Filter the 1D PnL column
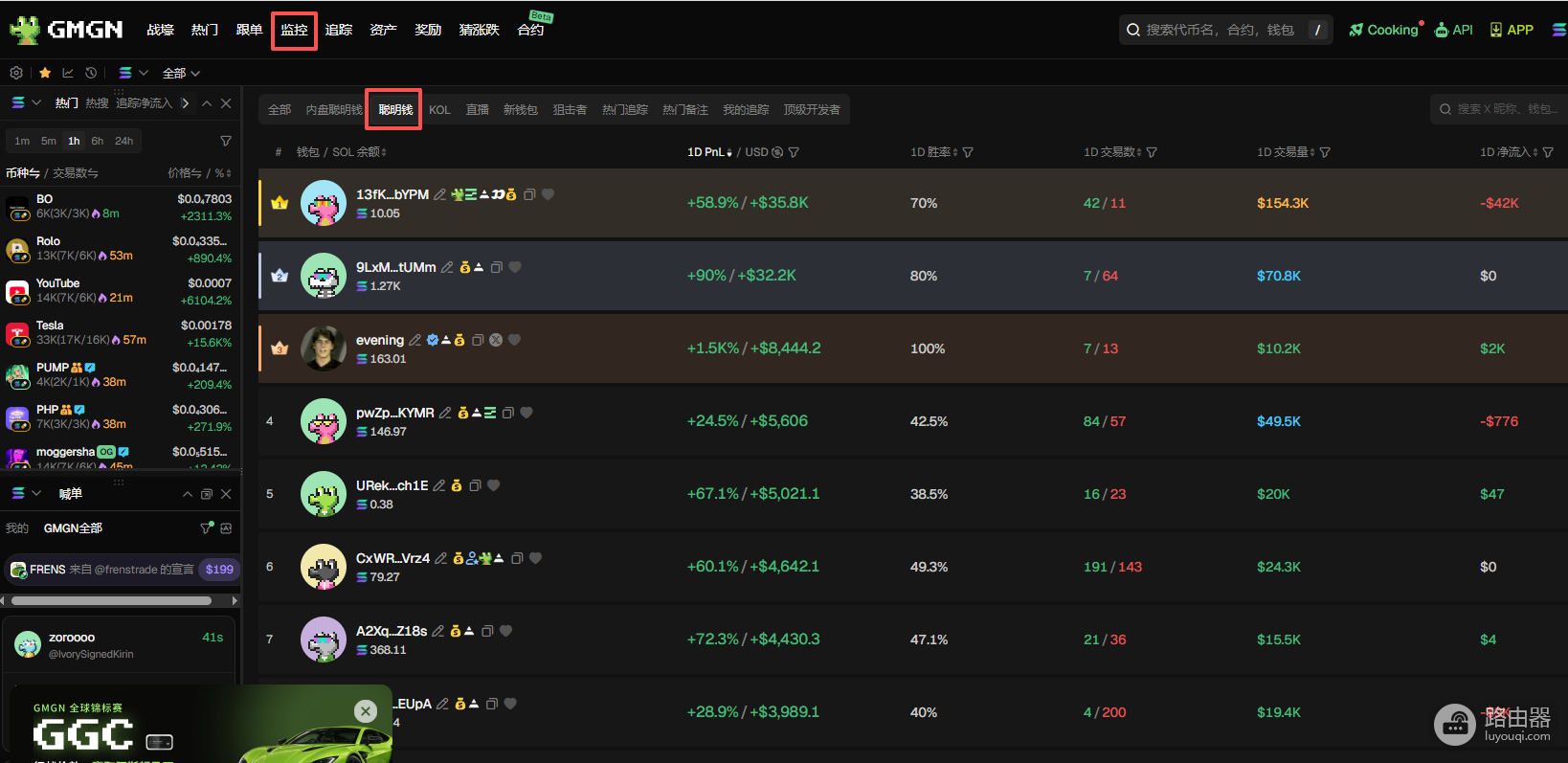 point(794,152)
